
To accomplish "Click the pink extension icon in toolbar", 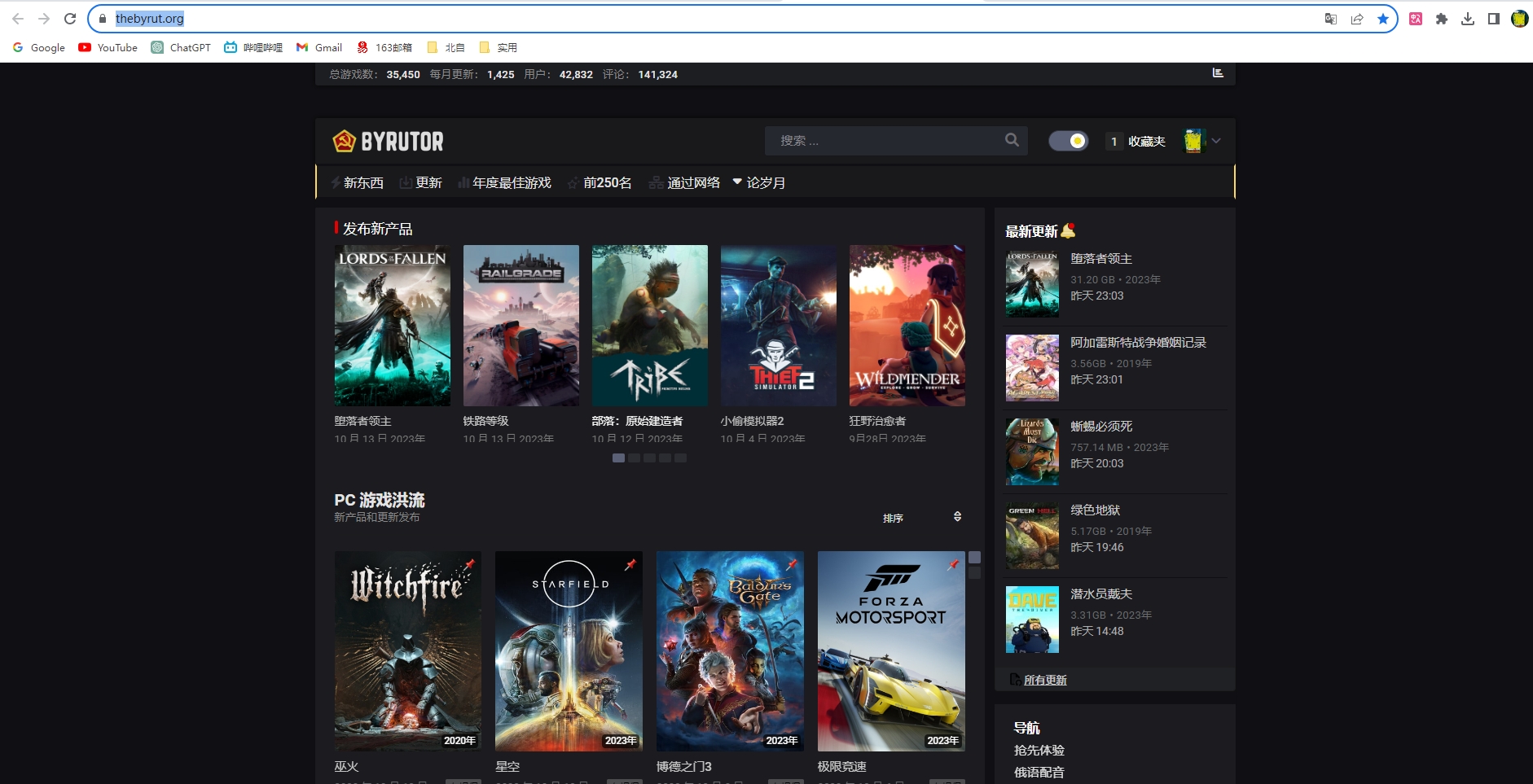I will click(1416, 19).
